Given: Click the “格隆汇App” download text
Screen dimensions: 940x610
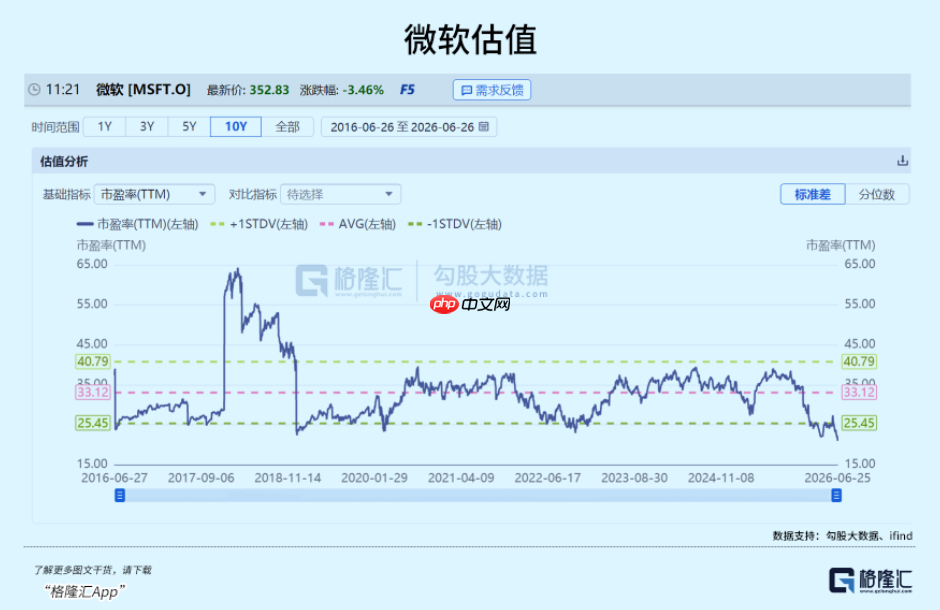Looking at the screenshot, I should tap(84, 591).
